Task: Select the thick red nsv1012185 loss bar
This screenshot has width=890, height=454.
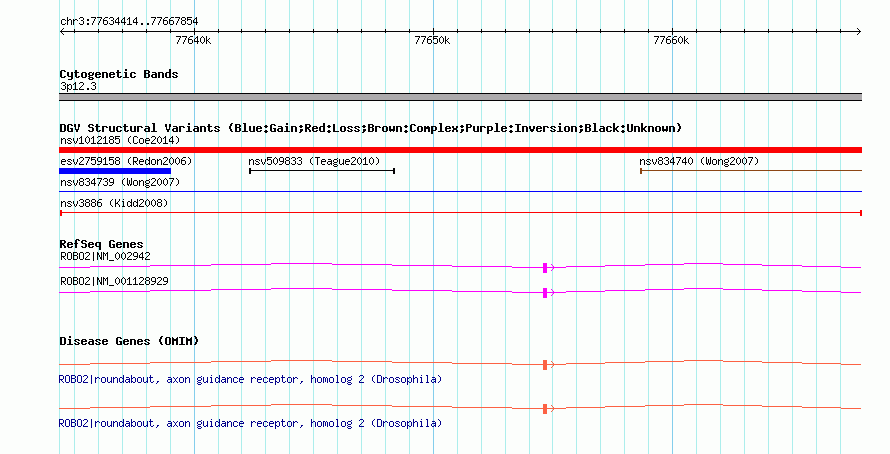Action: coord(460,150)
